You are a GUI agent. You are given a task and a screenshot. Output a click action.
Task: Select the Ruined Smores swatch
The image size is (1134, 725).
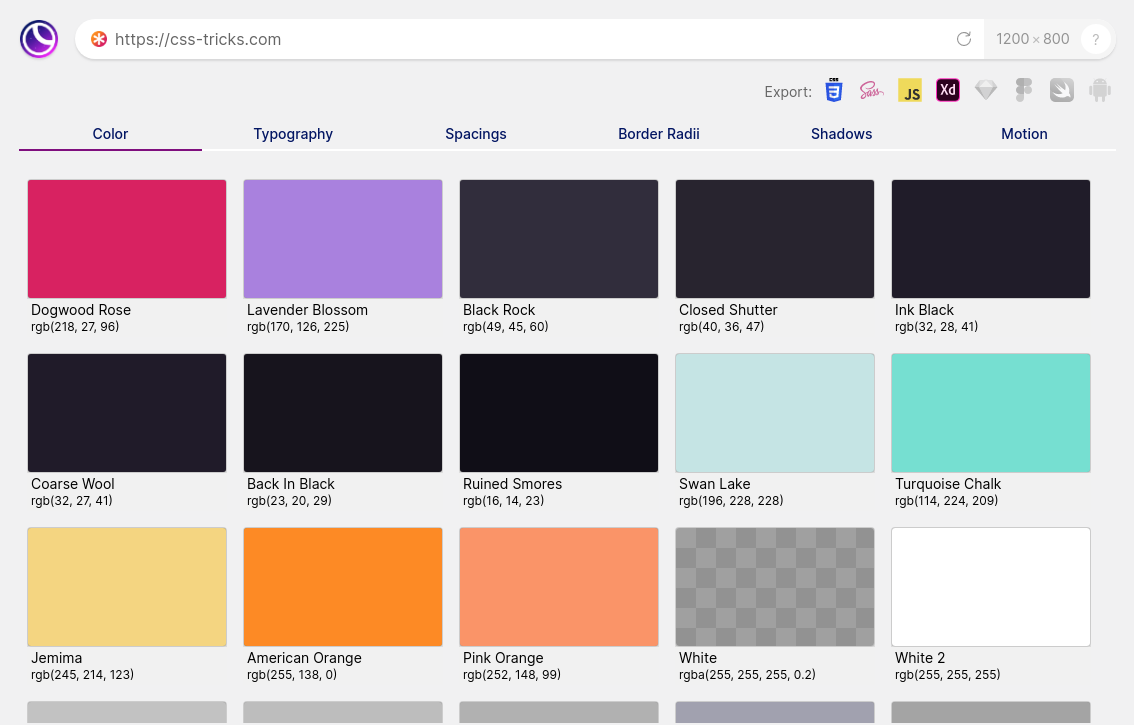tap(559, 413)
